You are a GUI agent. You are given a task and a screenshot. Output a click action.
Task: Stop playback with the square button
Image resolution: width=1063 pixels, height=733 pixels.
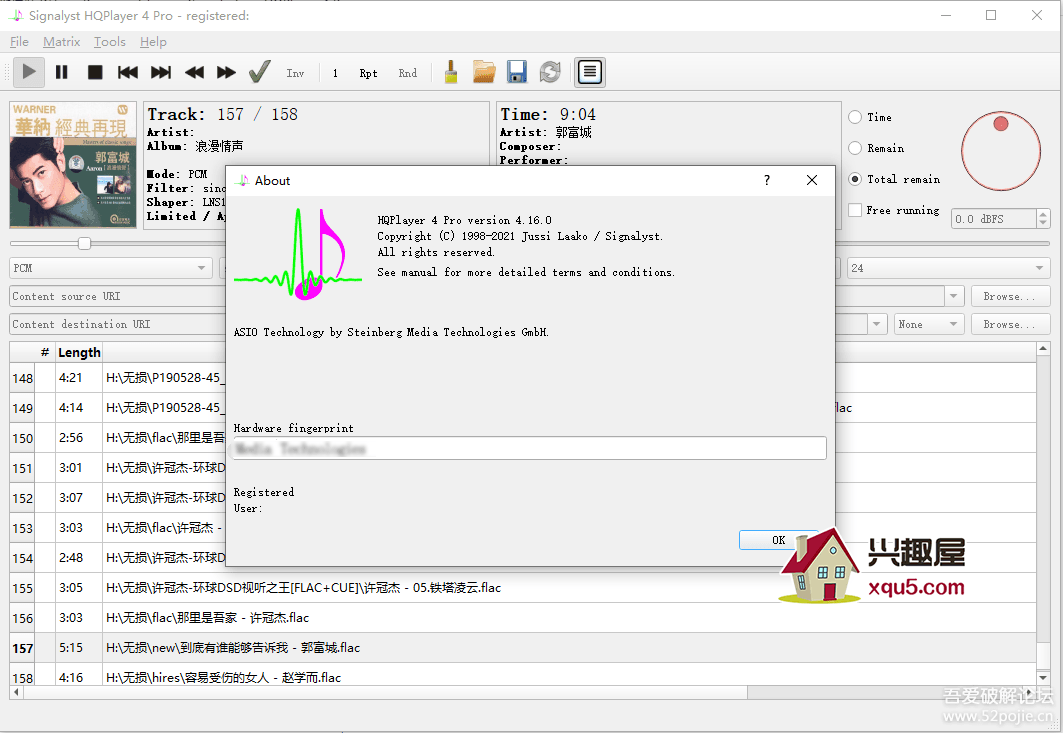click(x=95, y=72)
